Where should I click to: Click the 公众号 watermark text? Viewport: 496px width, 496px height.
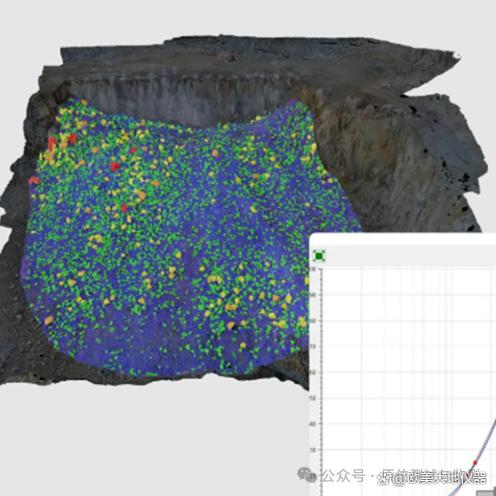342,476
